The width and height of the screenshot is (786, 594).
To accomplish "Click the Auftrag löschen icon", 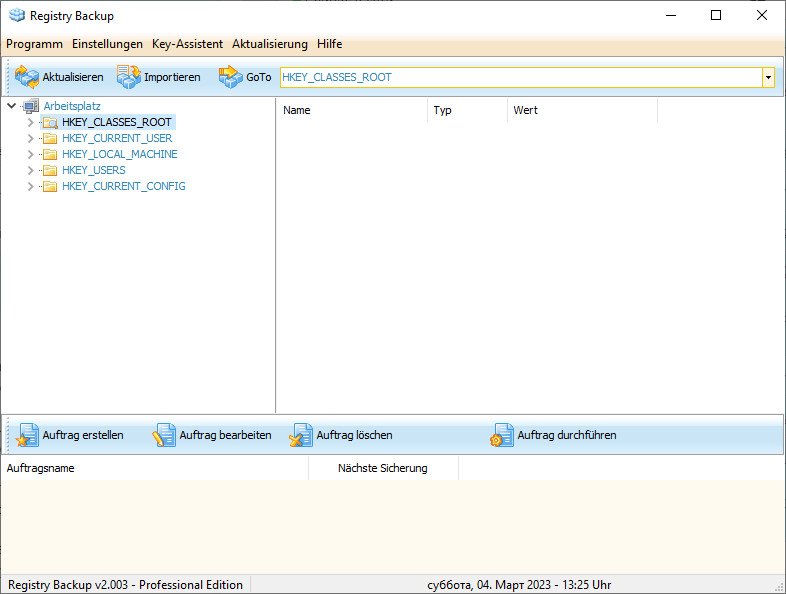I will tap(301, 435).
